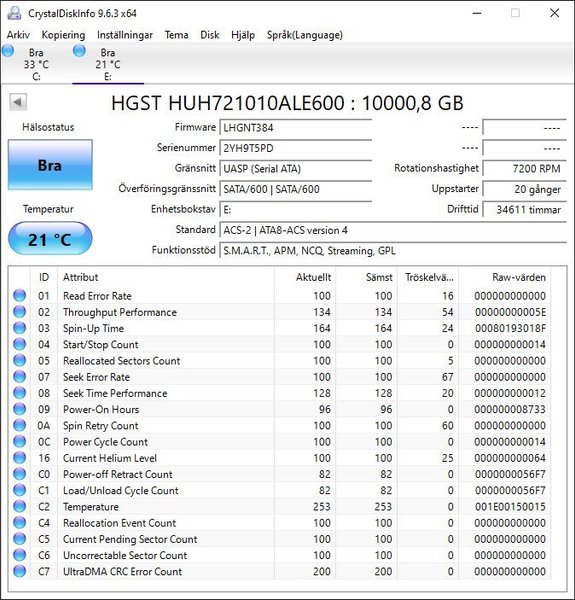Screen dimensions: 575x600
Task: Click the status dot for Reallocated Sectors Count
Action: pyautogui.click(x=20, y=360)
